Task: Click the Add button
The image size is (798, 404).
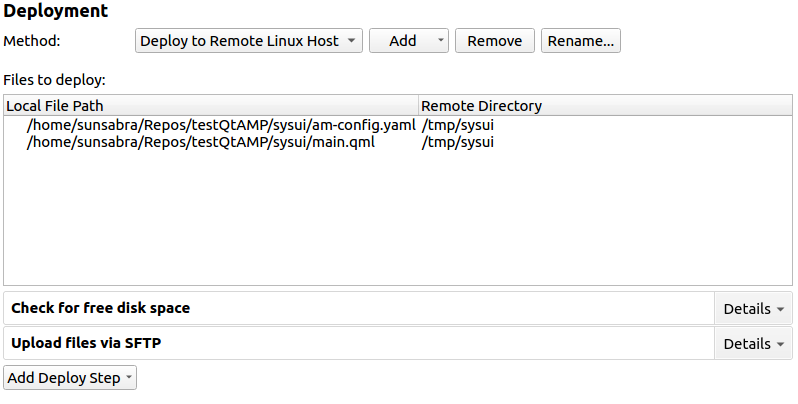Action: pyautogui.click(x=402, y=41)
